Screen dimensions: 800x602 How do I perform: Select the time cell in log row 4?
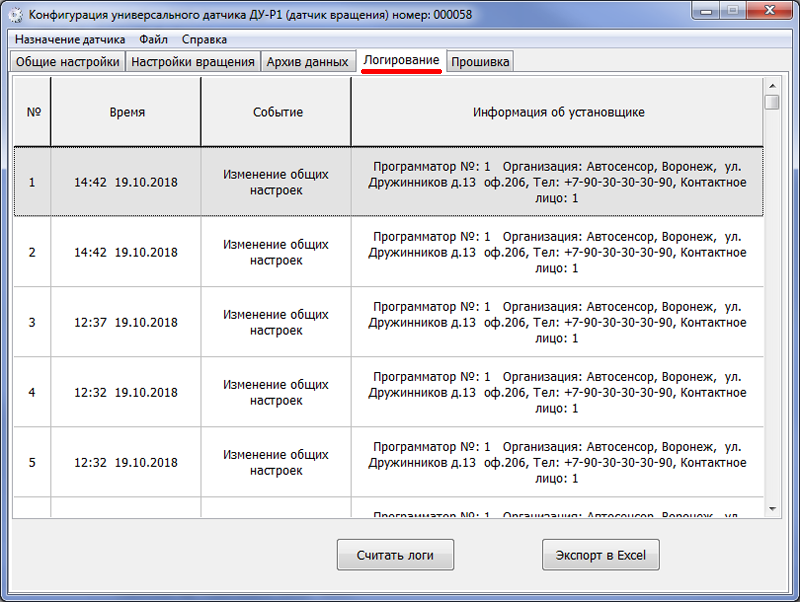[x=126, y=392]
